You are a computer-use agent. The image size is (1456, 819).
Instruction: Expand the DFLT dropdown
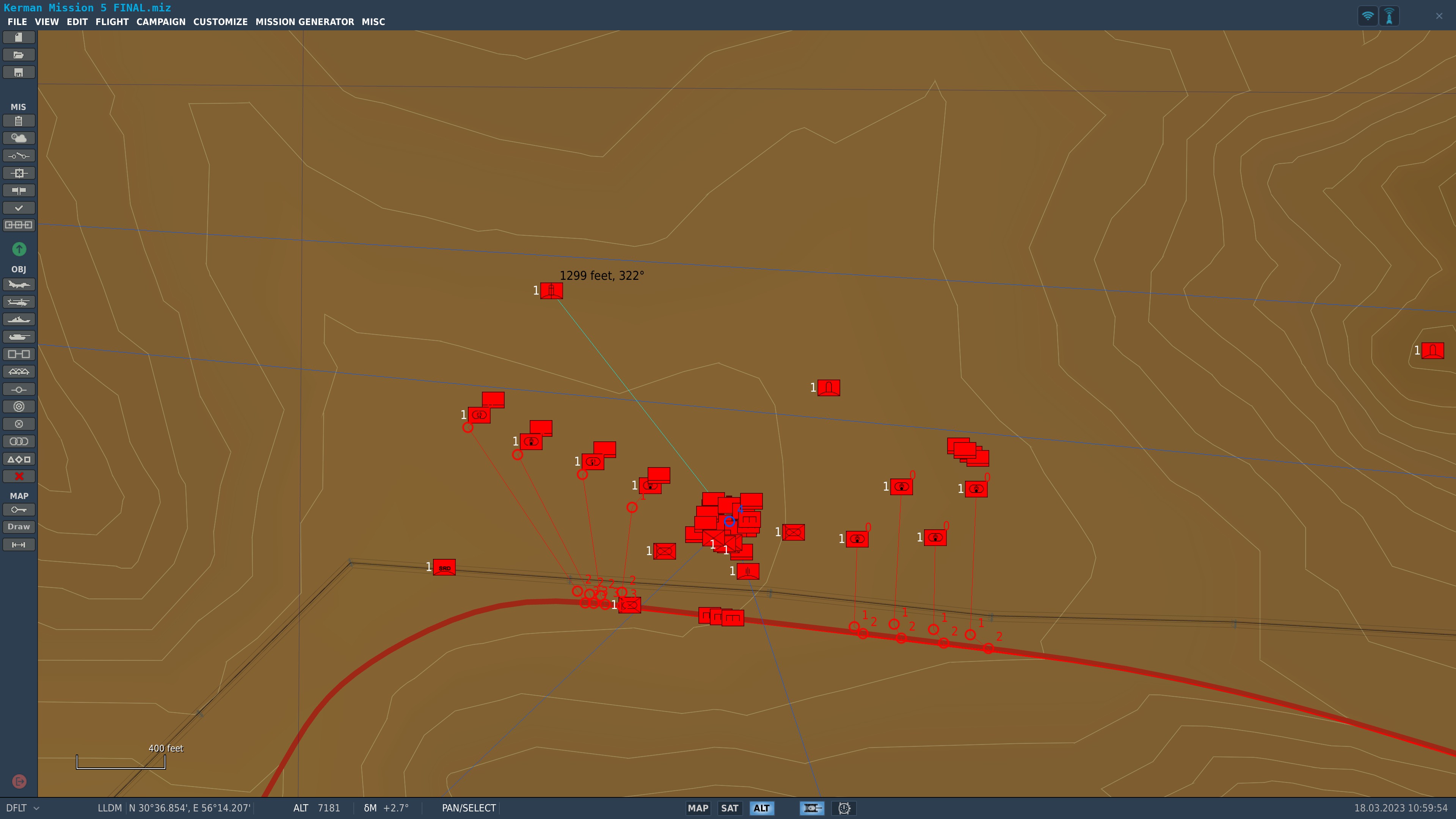(x=23, y=808)
